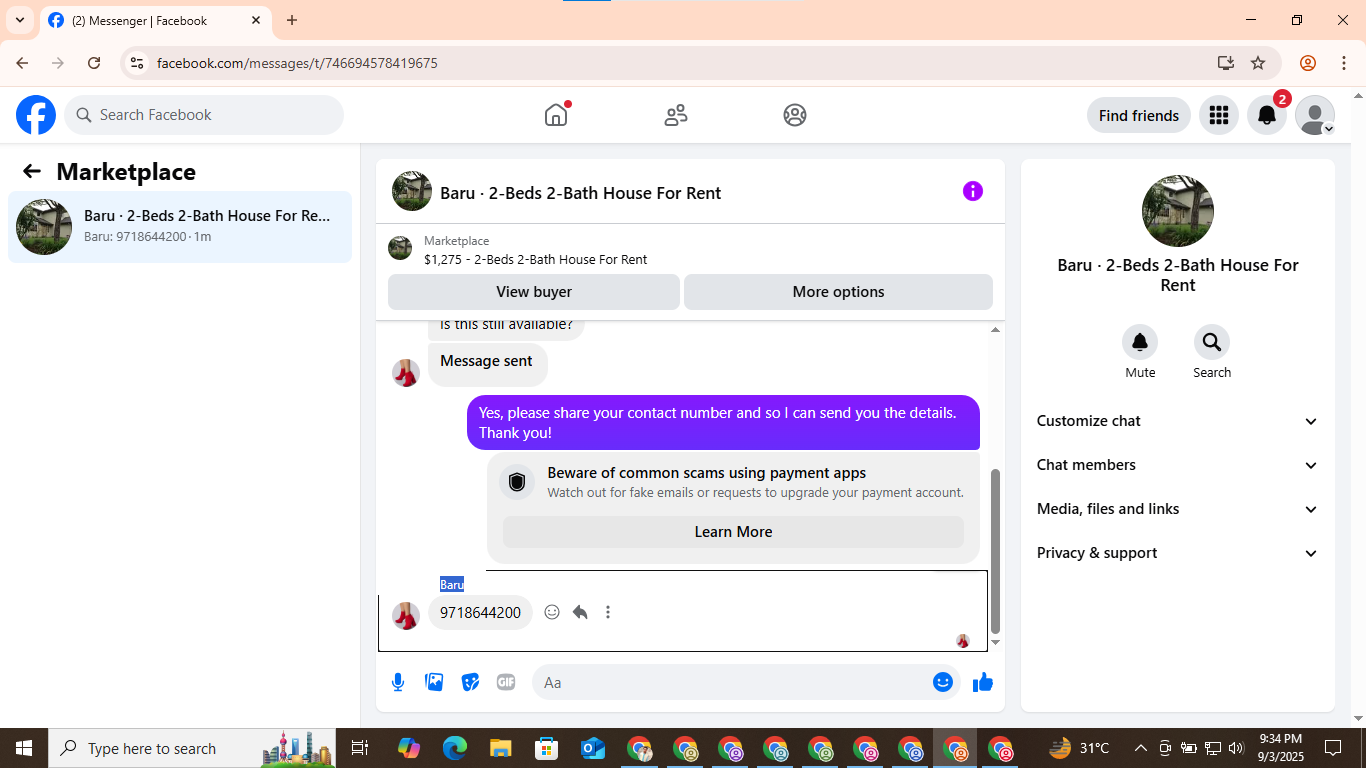Click the More options button
The image size is (1366, 768).
838,292
